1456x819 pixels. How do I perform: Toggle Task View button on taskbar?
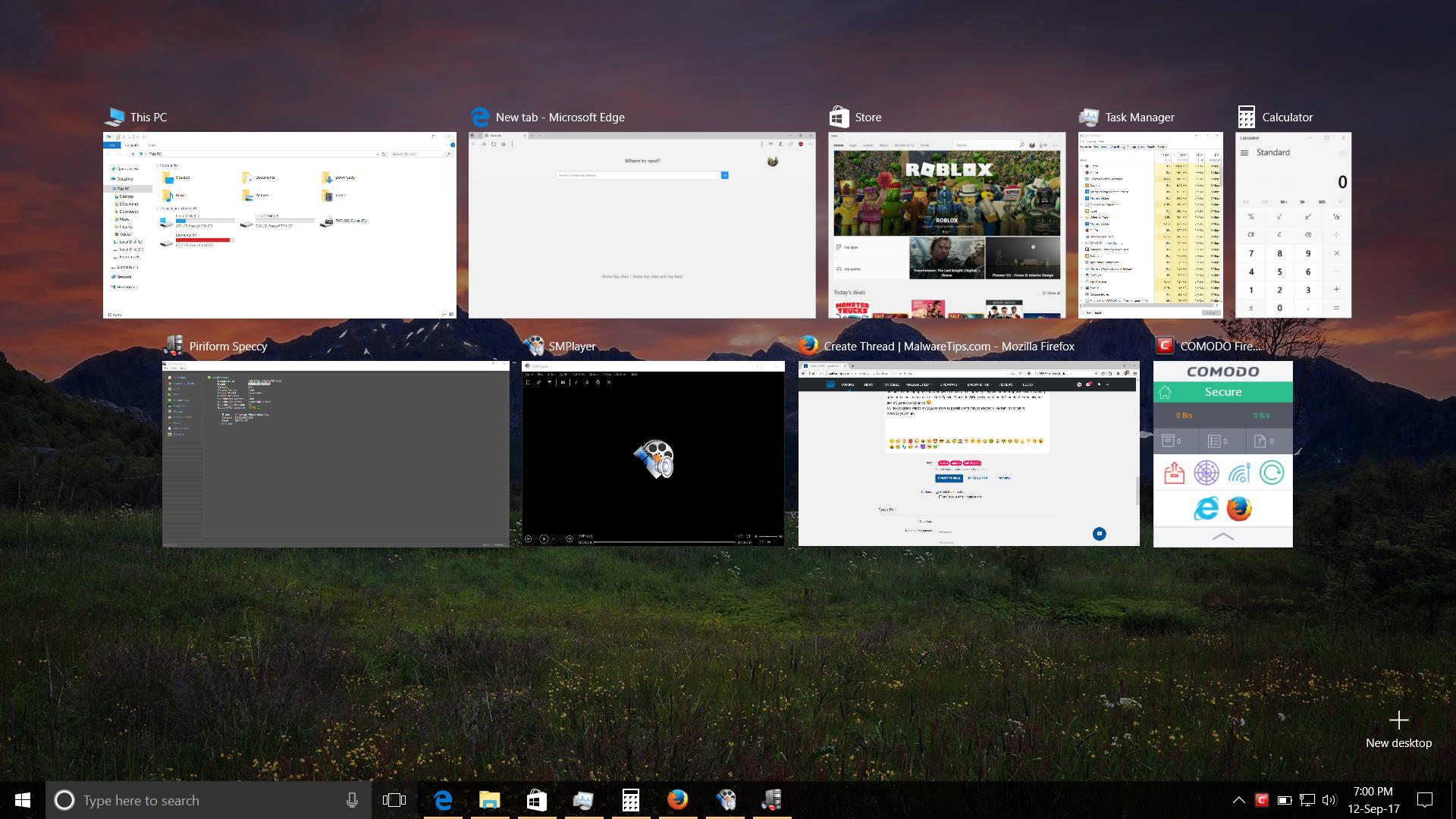click(394, 800)
